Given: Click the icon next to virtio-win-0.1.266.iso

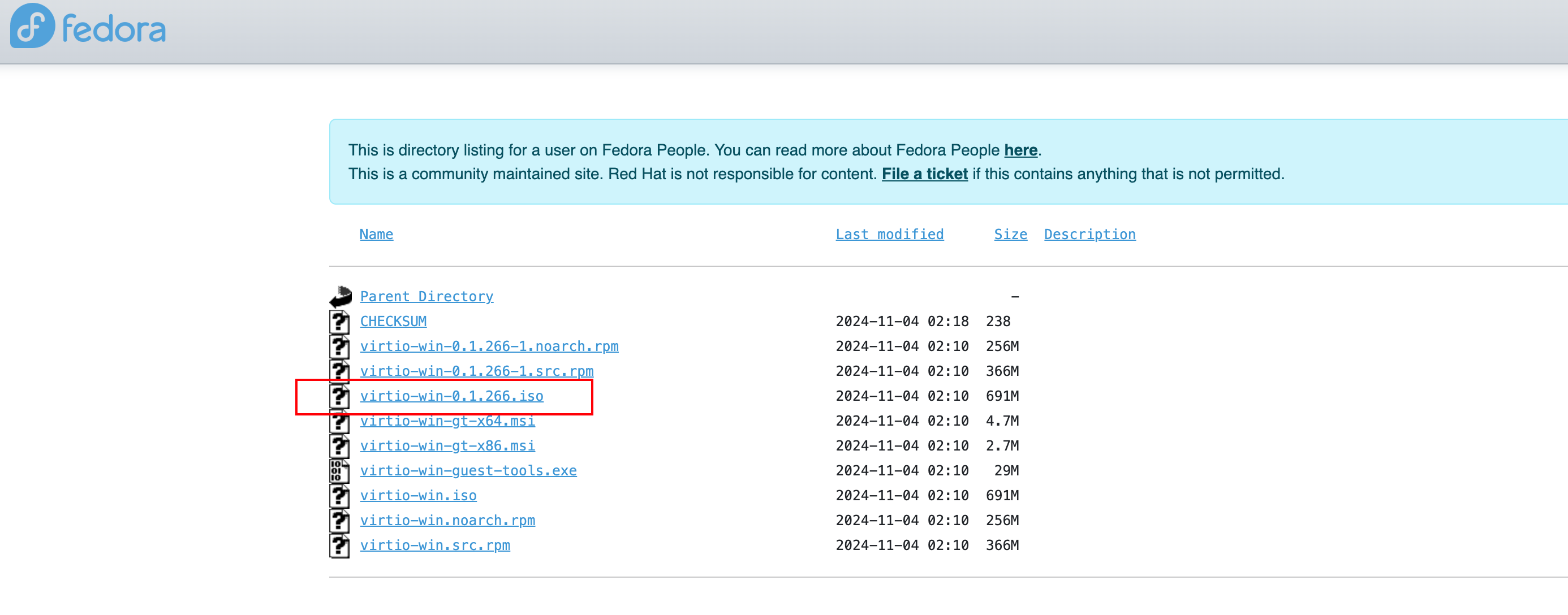Looking at the screenshot, I should 339,396.
